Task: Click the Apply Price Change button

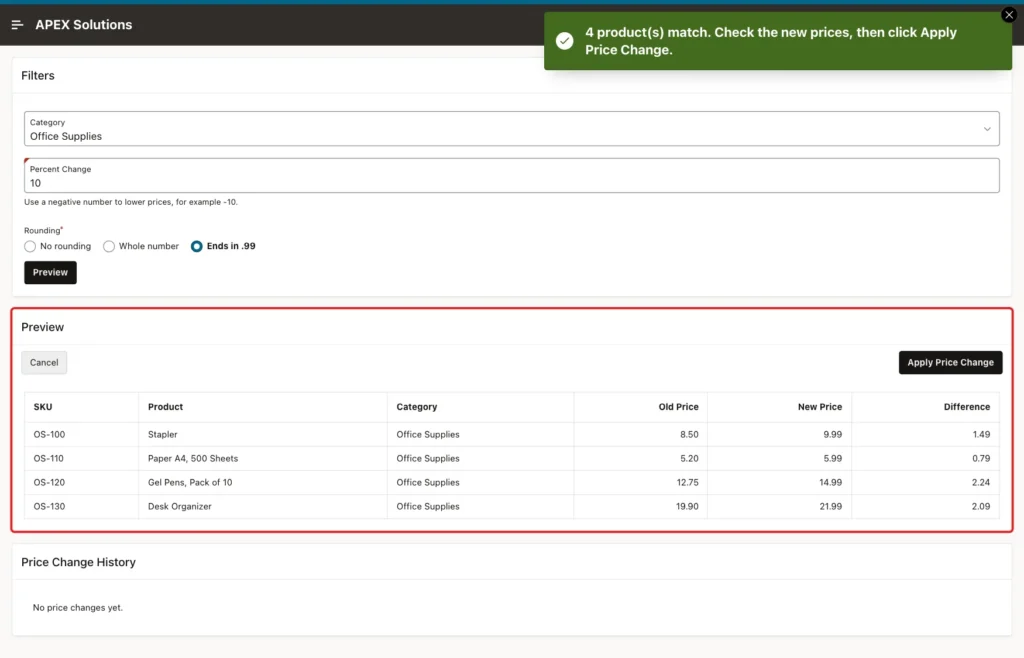Action: pos(950,362)
